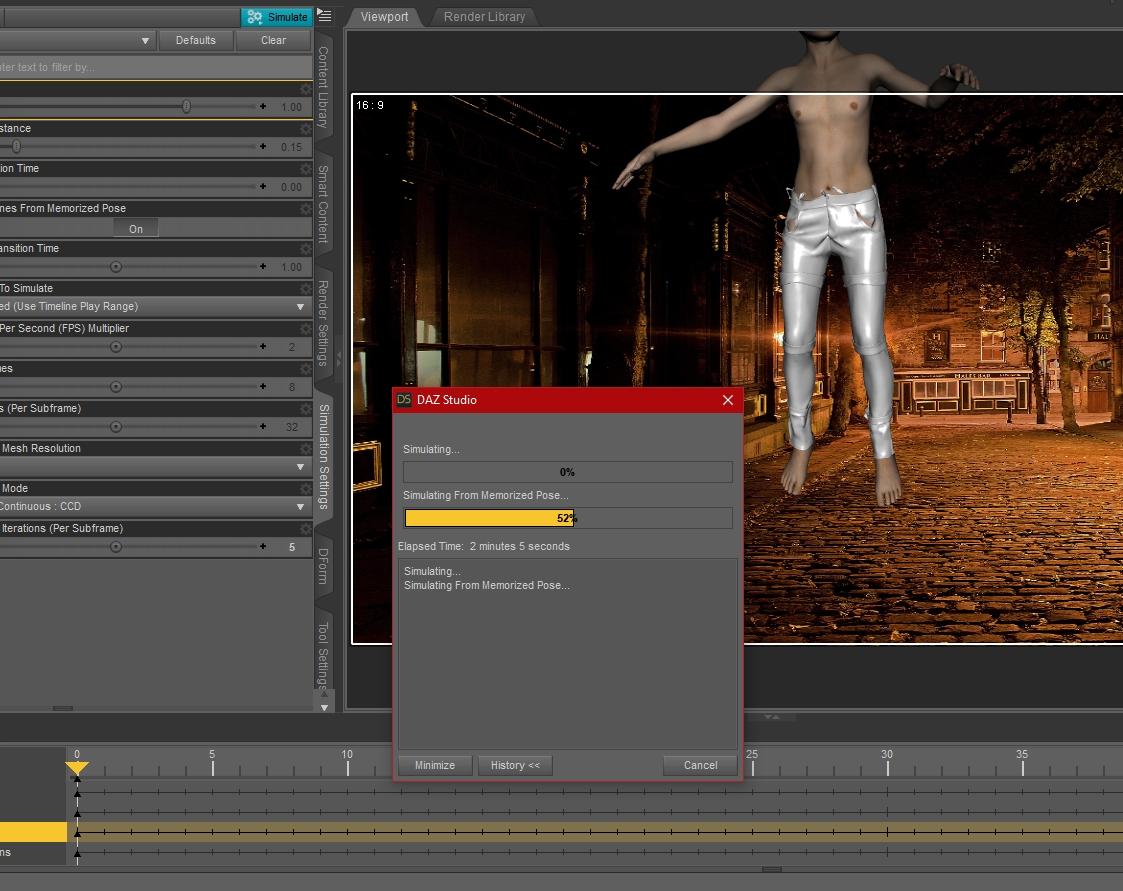1123x891 pixels.
Task: Open the Content Library side tab
Action: 323,87
